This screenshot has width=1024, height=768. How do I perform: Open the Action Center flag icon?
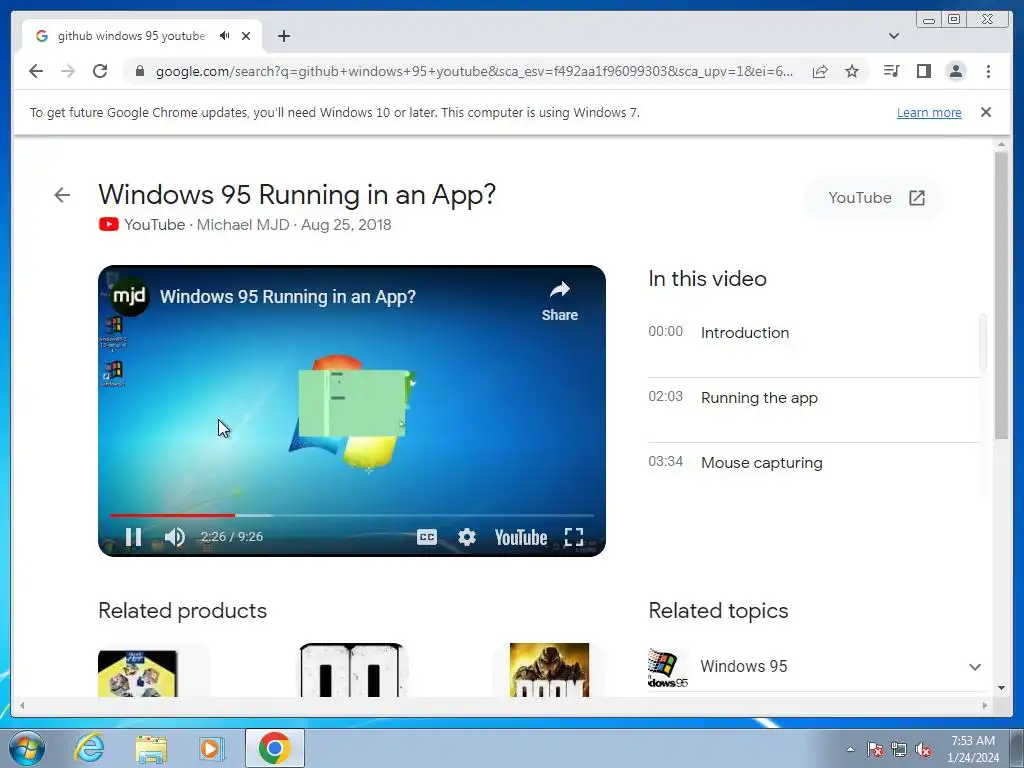pyautogui.click(x=875, y=750)
